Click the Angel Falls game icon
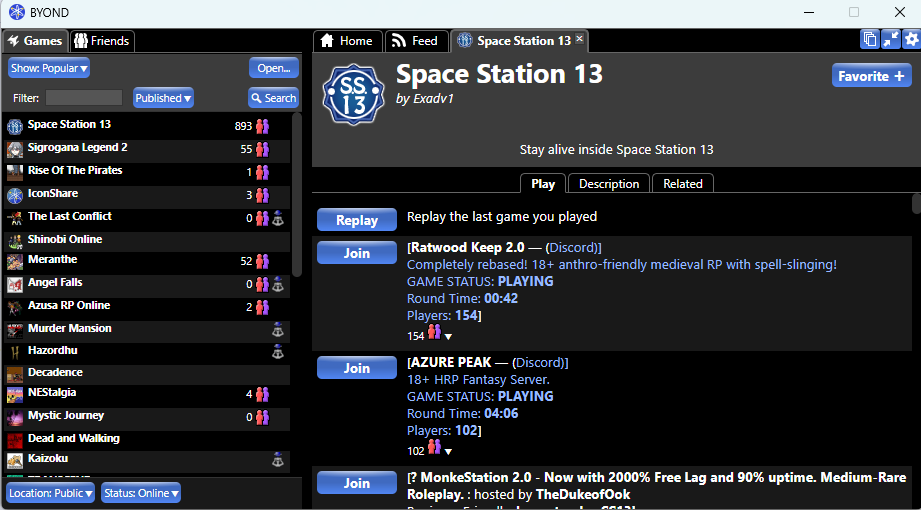 pyautogui.click(x=15, y=284)
